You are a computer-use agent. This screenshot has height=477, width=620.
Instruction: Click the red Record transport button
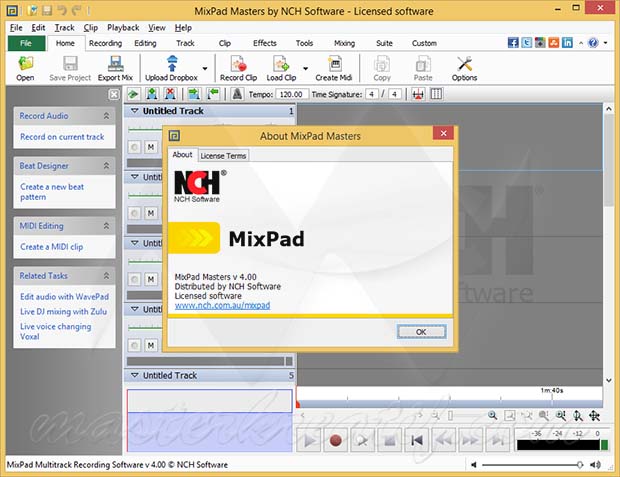(336, 440)
